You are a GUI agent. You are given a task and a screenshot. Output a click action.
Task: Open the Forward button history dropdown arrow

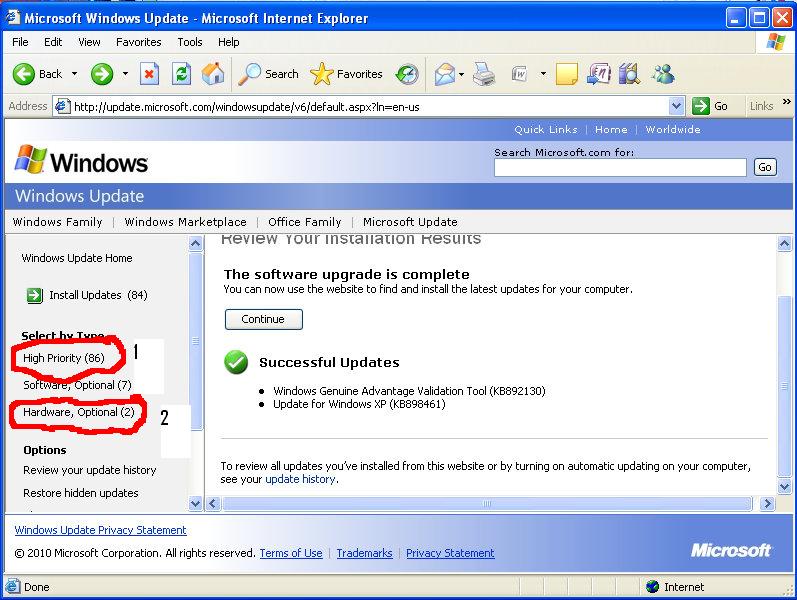coord(125,74)
